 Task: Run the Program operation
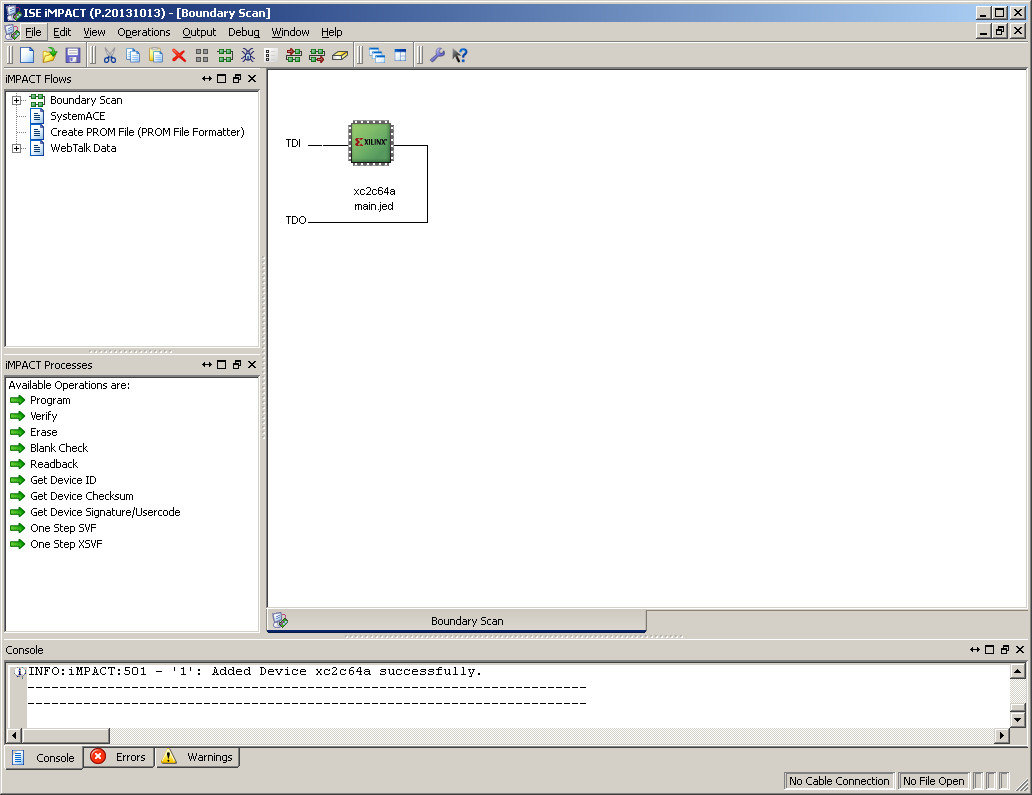click(x=50, y=400)
